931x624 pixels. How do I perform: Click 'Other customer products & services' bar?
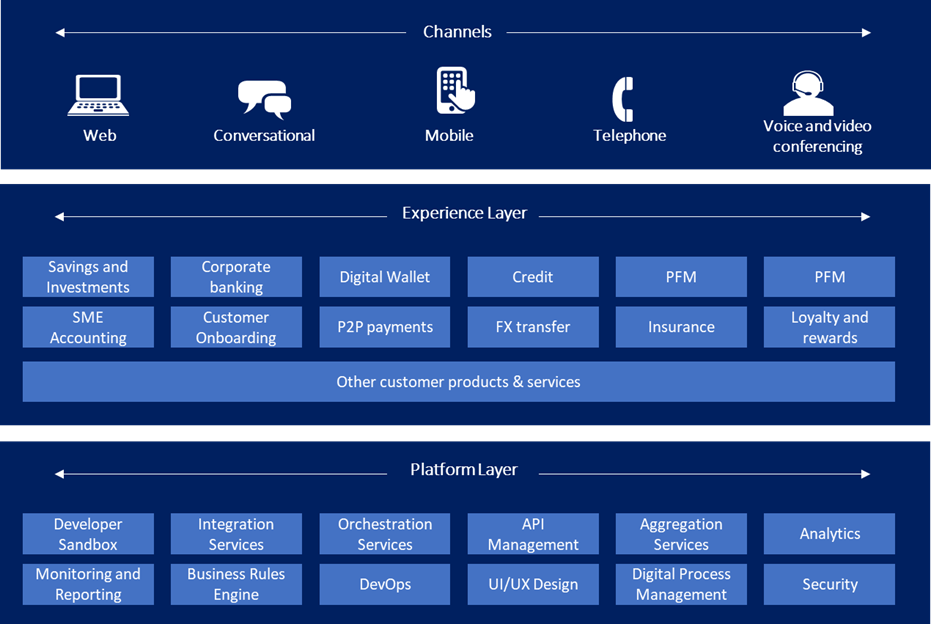[x=458, y=382]
